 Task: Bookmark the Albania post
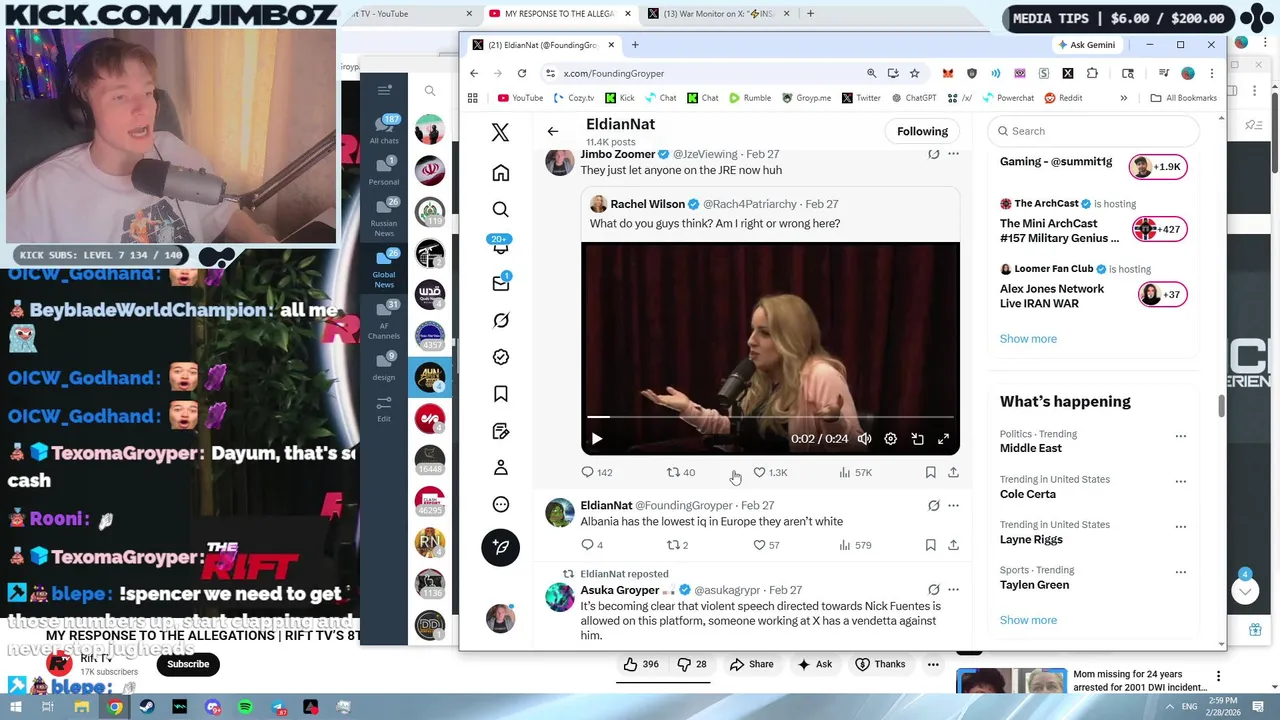click(x=930, y=545)
